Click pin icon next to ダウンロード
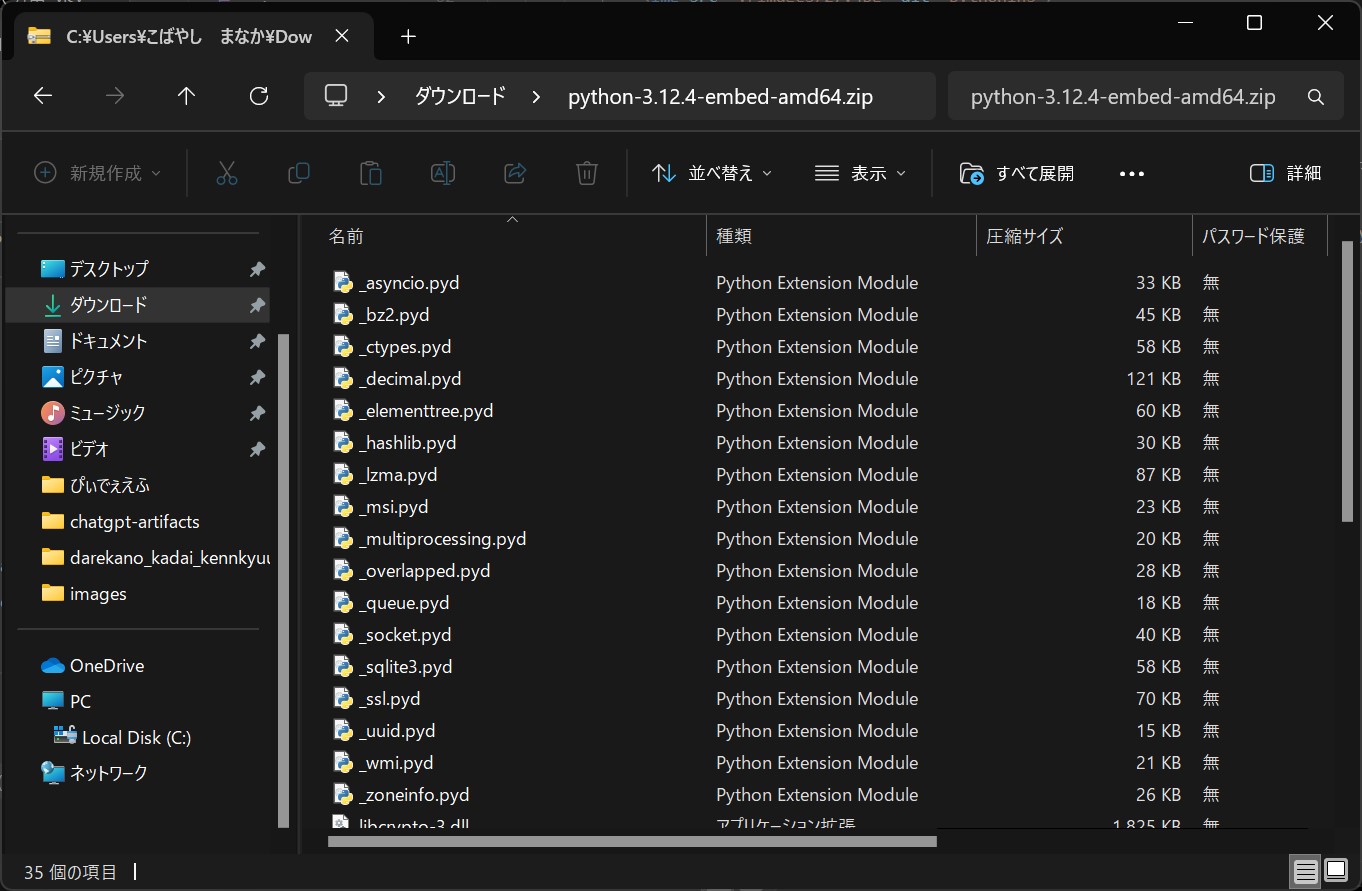The width and height of the screenshot is (1362, 891). click(x=257, y=305)
